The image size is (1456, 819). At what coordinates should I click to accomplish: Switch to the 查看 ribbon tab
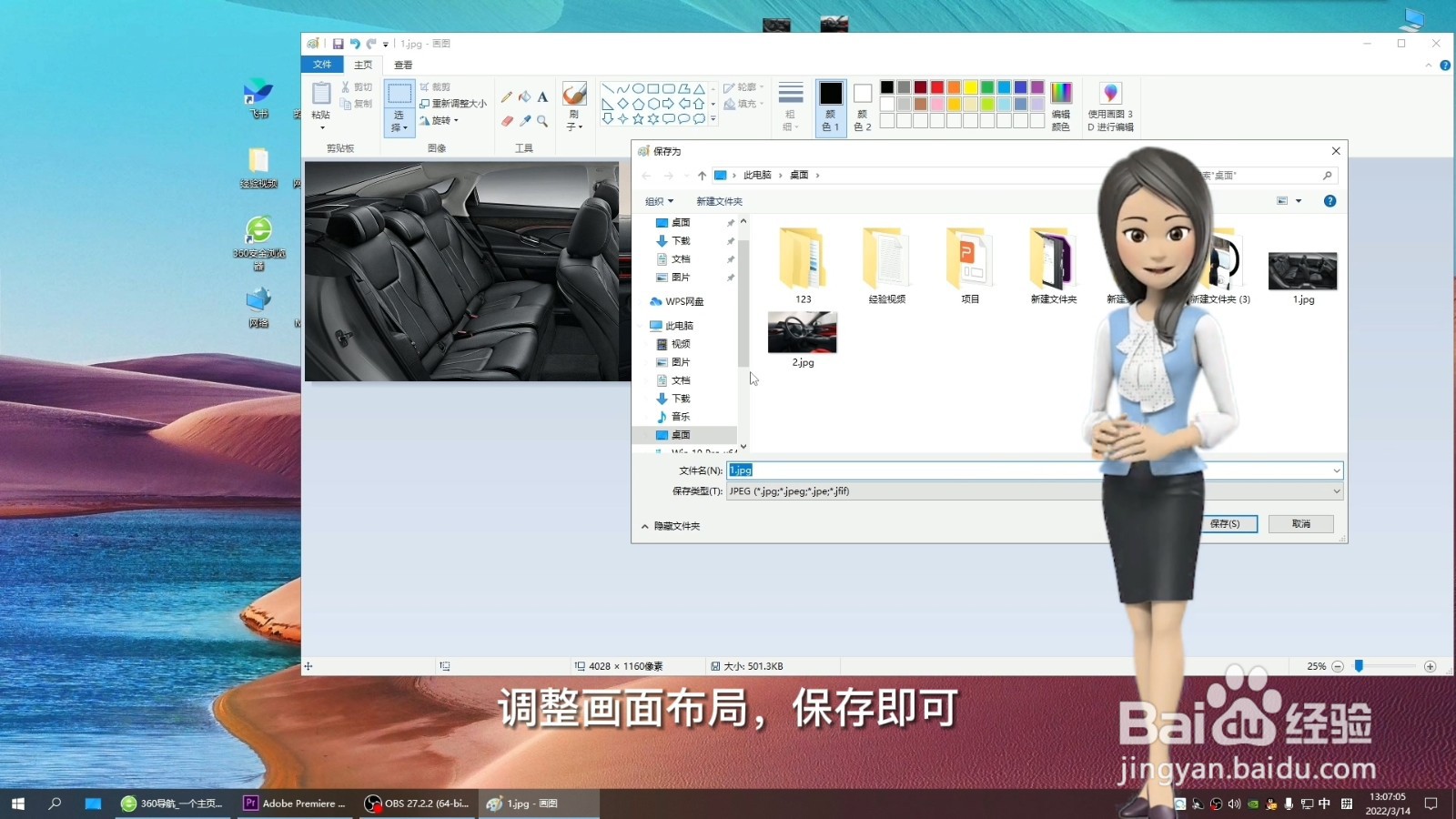pos(403,65)
